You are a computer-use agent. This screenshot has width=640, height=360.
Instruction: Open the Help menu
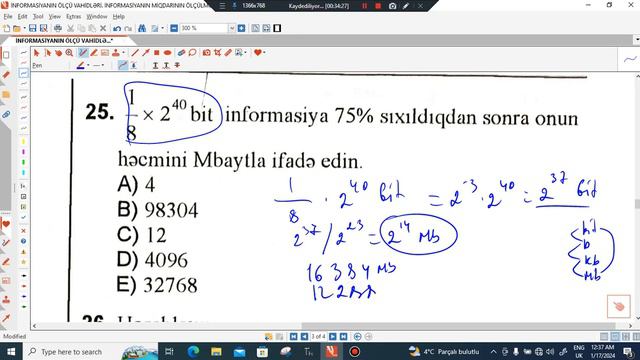[x=118, y=17]
